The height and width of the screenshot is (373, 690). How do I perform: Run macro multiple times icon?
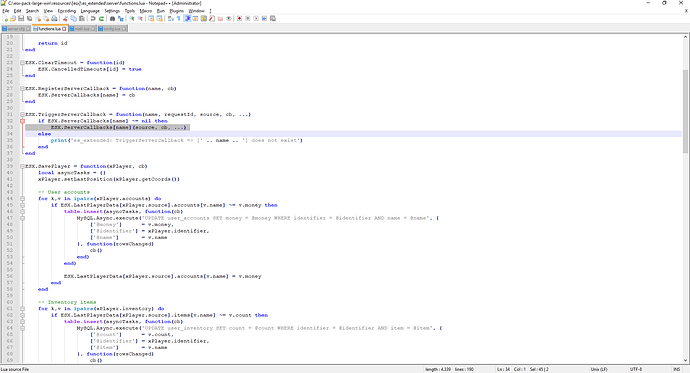pos(264,18)
